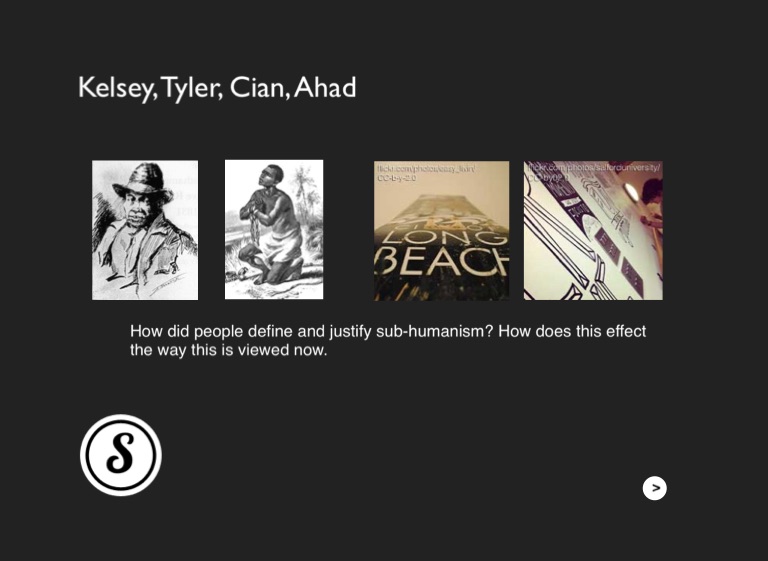Open kneeling chained man illustration

click(274, 229)
